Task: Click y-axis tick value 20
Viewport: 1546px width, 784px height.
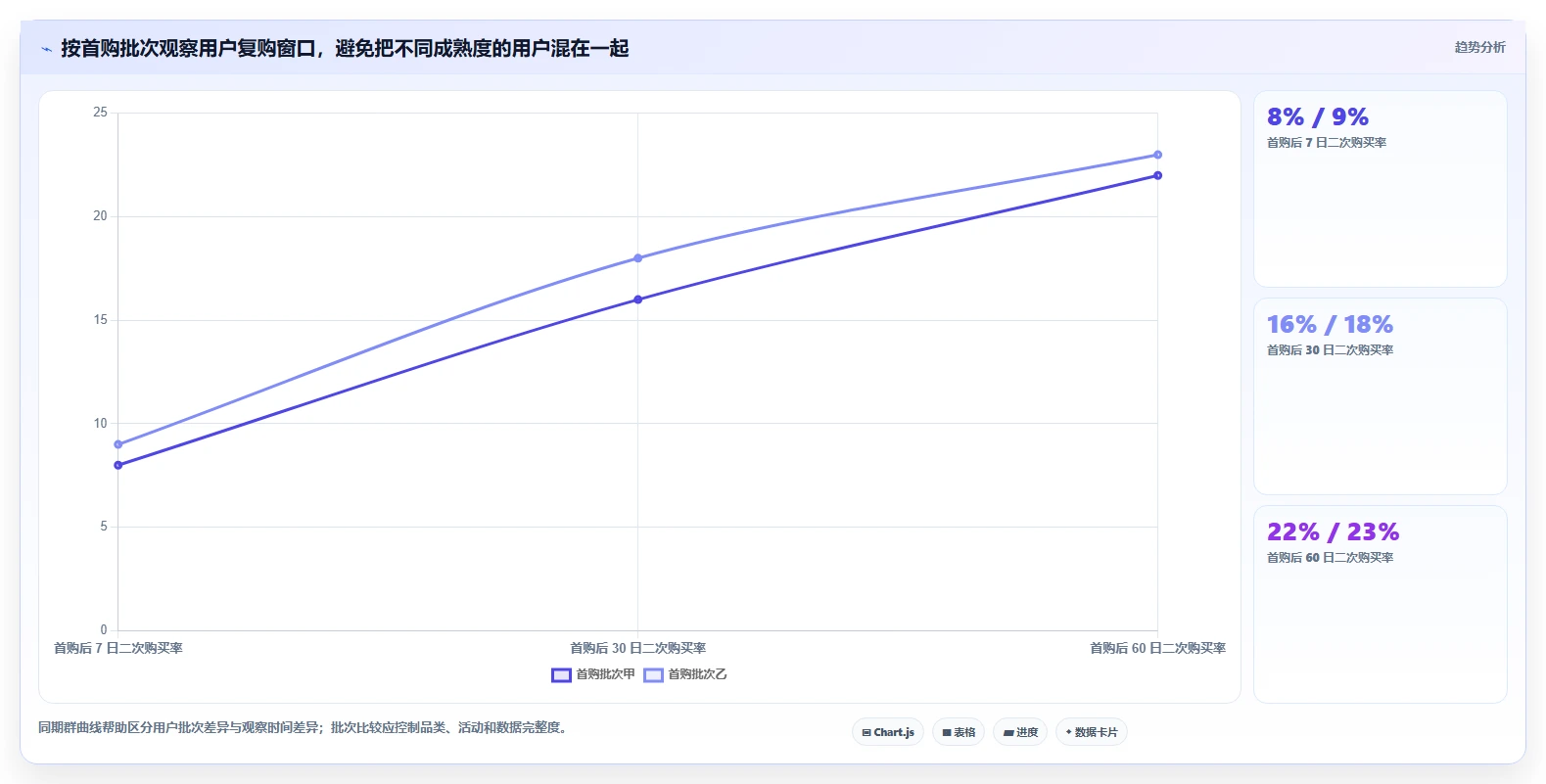Action: click(x=100, y=216)
